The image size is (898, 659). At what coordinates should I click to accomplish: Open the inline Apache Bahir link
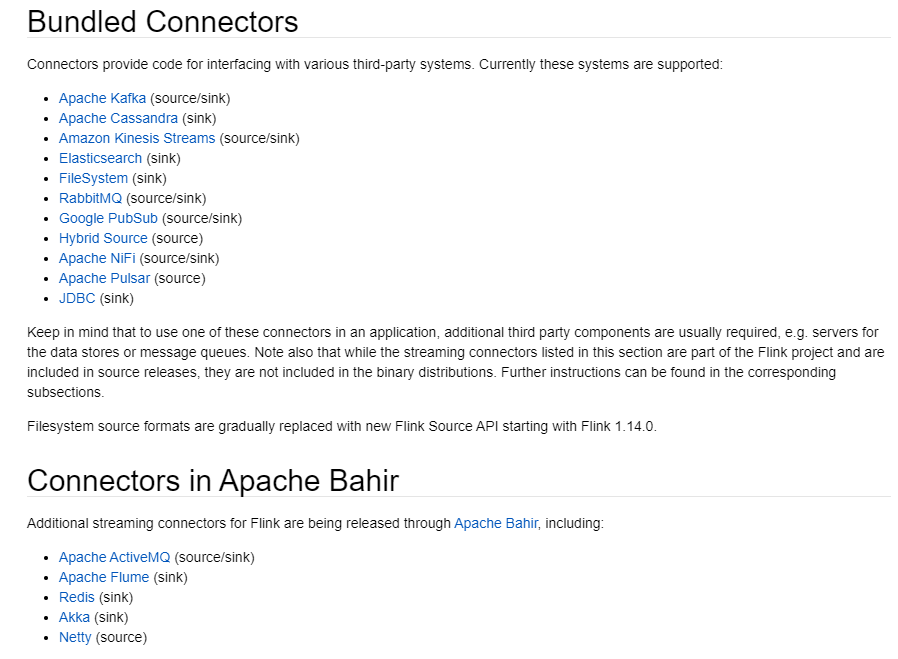click(496, 524)
